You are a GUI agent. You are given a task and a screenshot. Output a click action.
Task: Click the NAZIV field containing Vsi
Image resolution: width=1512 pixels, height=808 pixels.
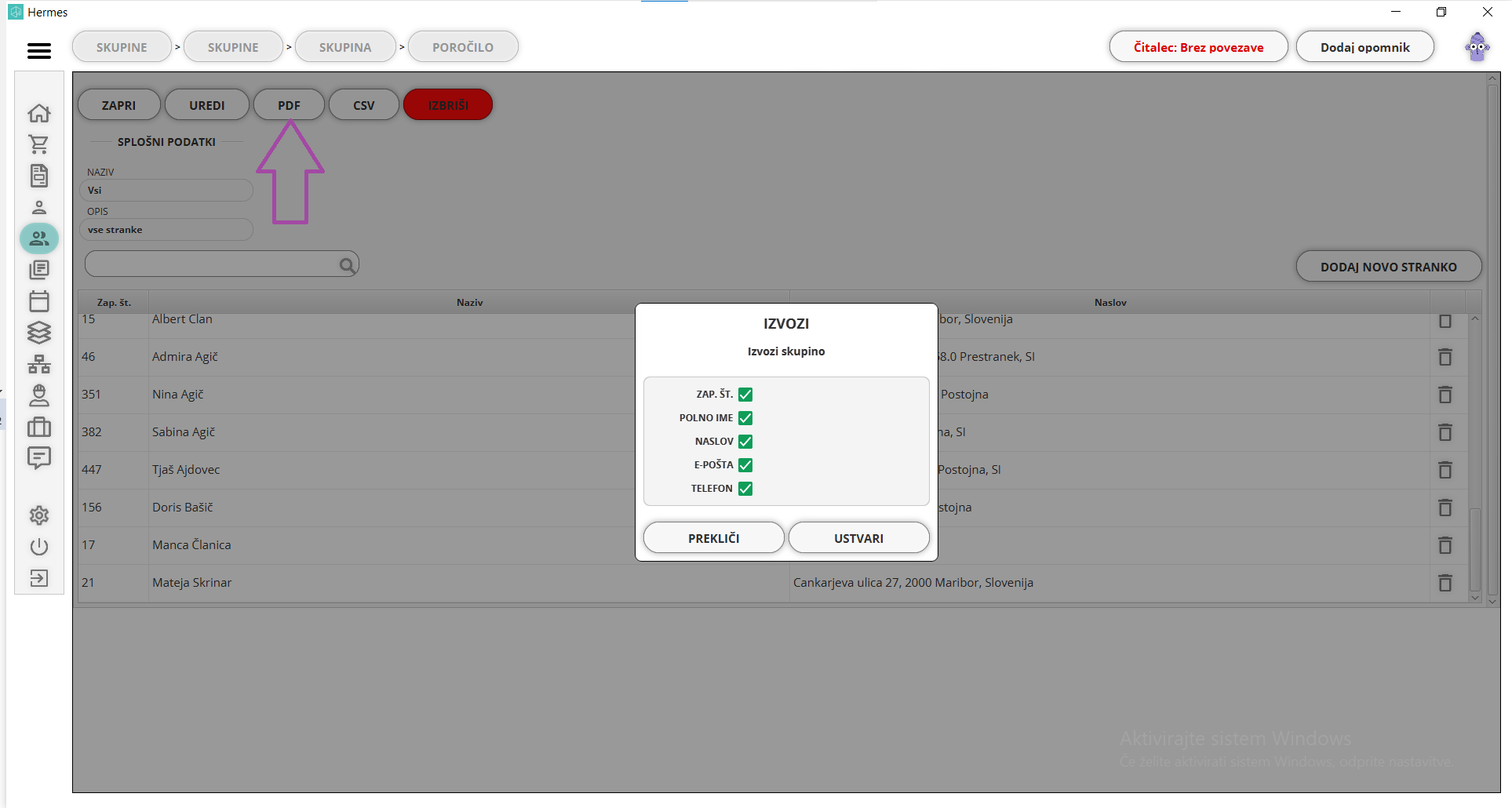click(166, 191)
